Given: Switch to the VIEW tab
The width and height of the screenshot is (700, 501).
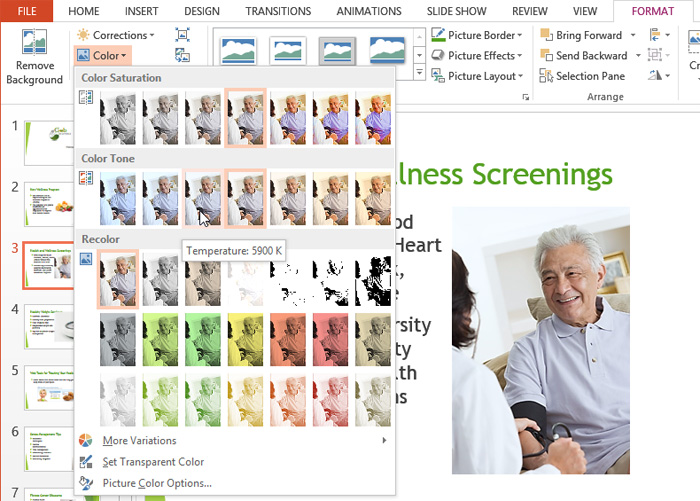Looking at the screenshot, I should click(585, 11).
